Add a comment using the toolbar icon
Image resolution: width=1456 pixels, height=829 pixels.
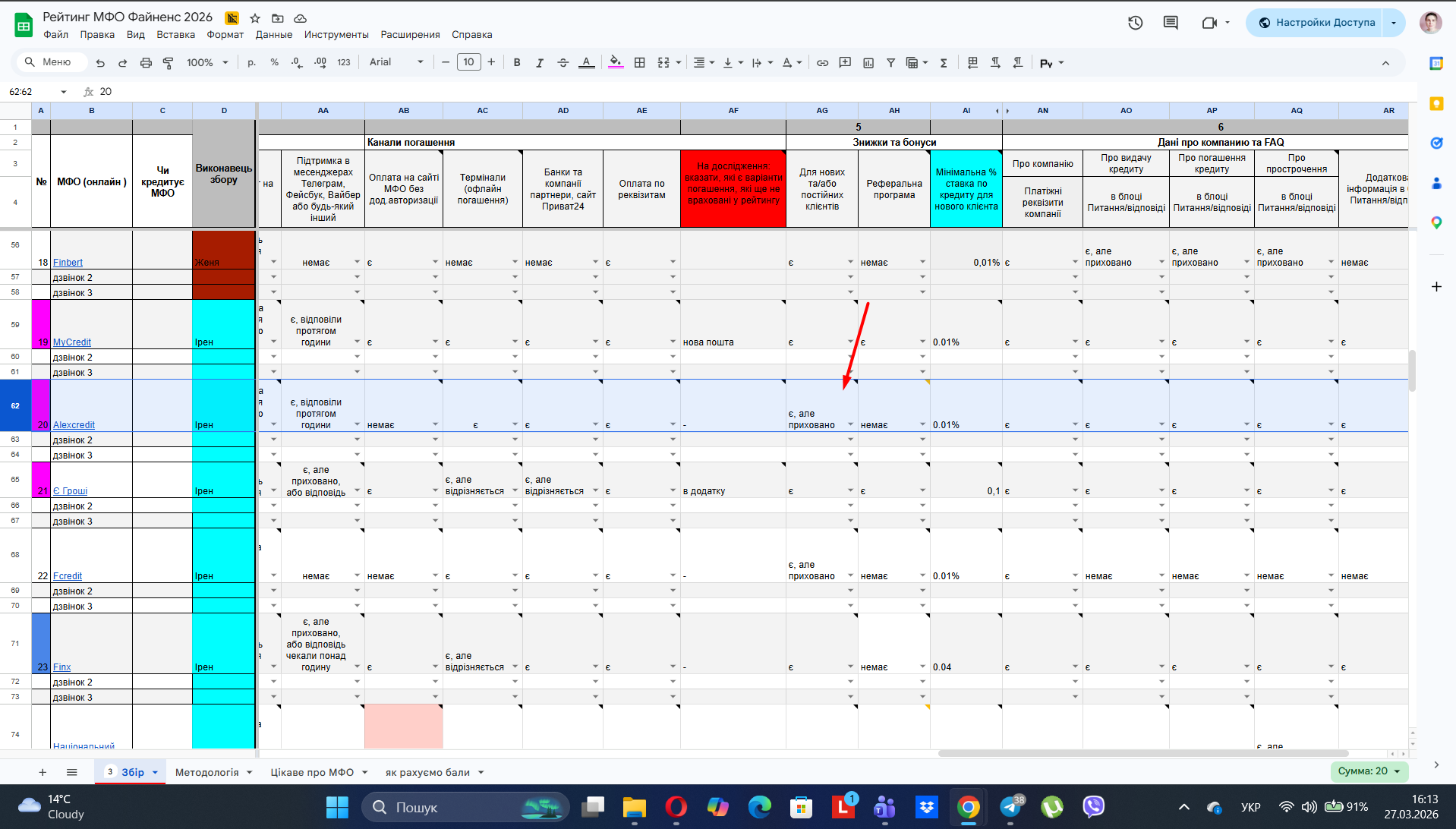click(845, 63)
